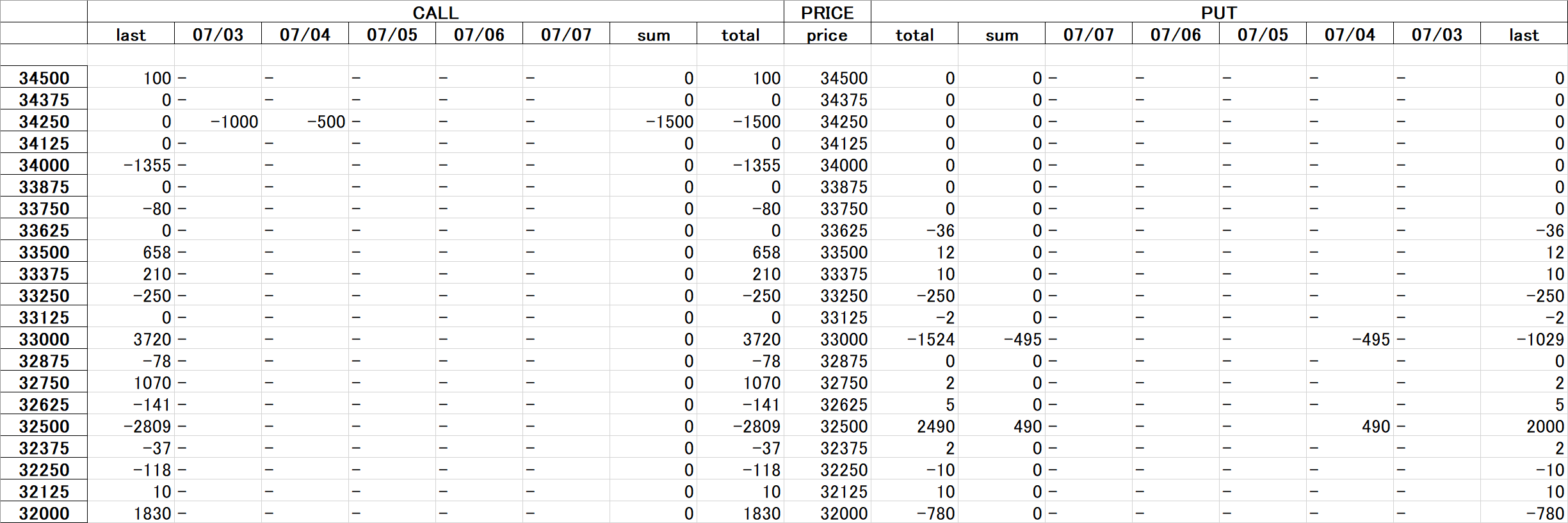Click the -1500 CALL sum cell
1568x523 pixels.
653,121
